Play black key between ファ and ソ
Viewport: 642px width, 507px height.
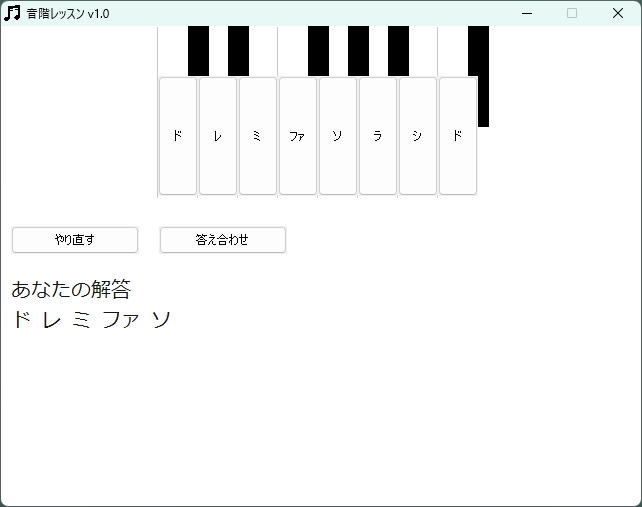pyautogui.click(x=318, y=51)
